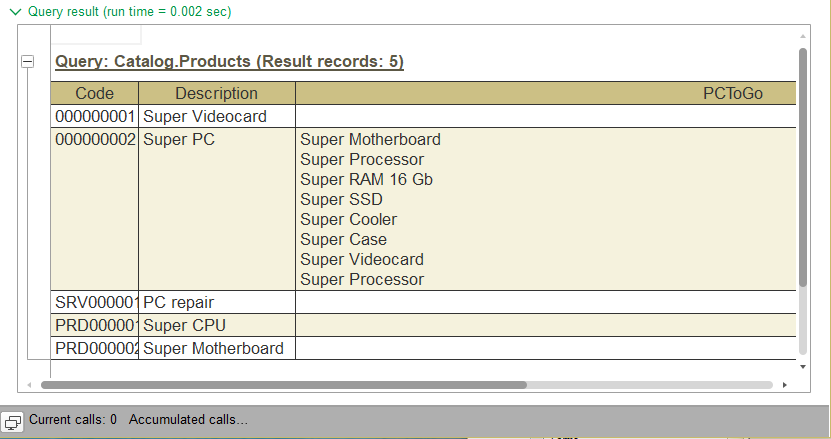Click the Accumulated calls... label

click(188, 420)
